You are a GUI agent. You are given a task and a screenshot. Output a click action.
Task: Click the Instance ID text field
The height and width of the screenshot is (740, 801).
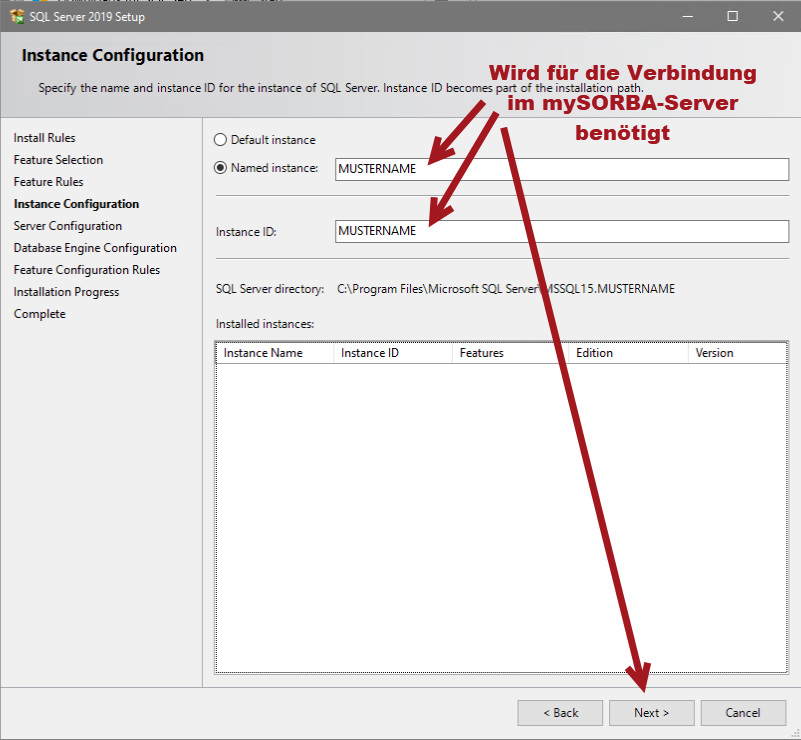[562, 231]
